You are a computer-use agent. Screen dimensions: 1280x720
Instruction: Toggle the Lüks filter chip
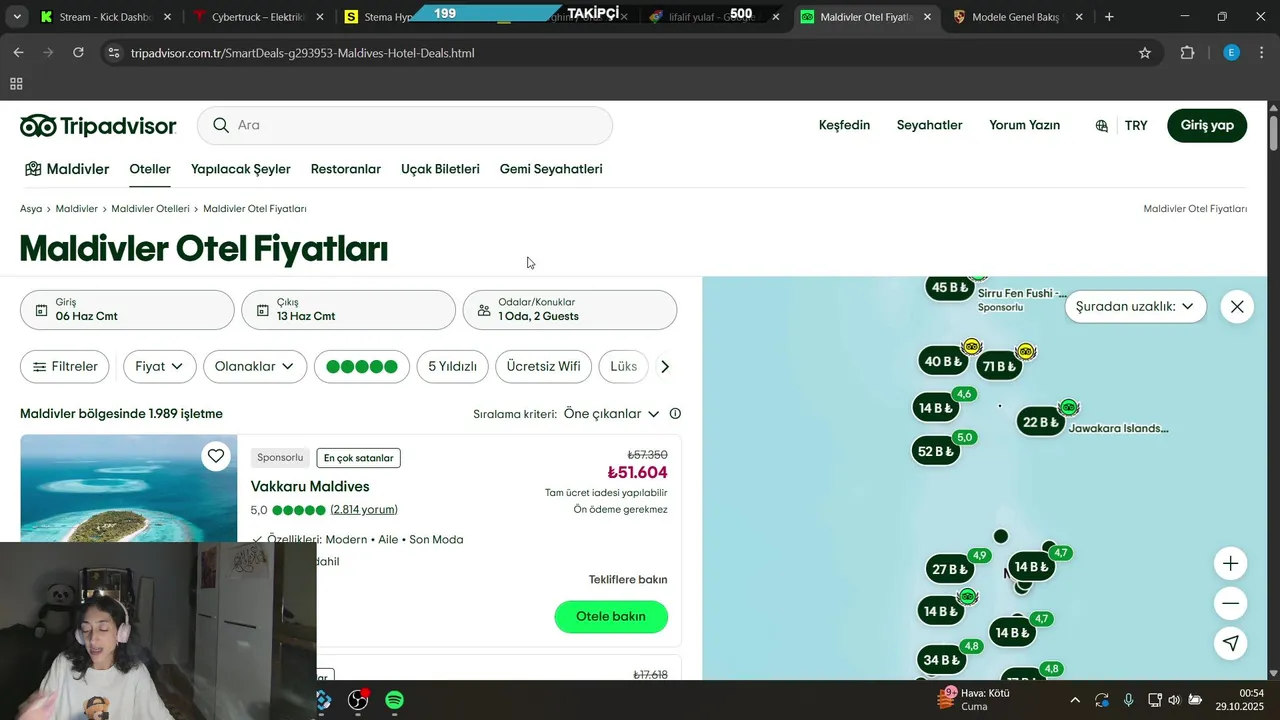(x=624, y=367)
